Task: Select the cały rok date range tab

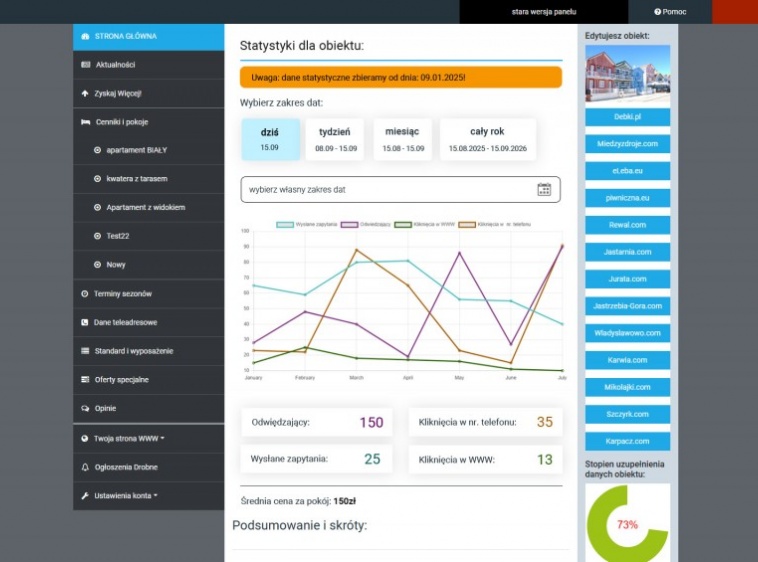Action: coord(486,139)
